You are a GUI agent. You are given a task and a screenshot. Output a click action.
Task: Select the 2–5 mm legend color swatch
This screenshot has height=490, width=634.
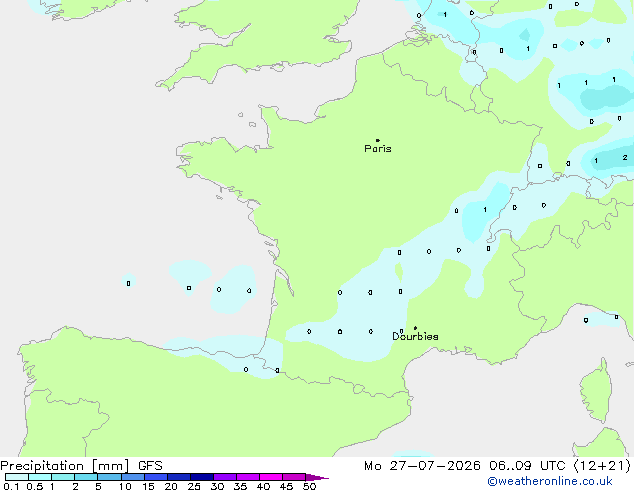(x=86, y=477)
